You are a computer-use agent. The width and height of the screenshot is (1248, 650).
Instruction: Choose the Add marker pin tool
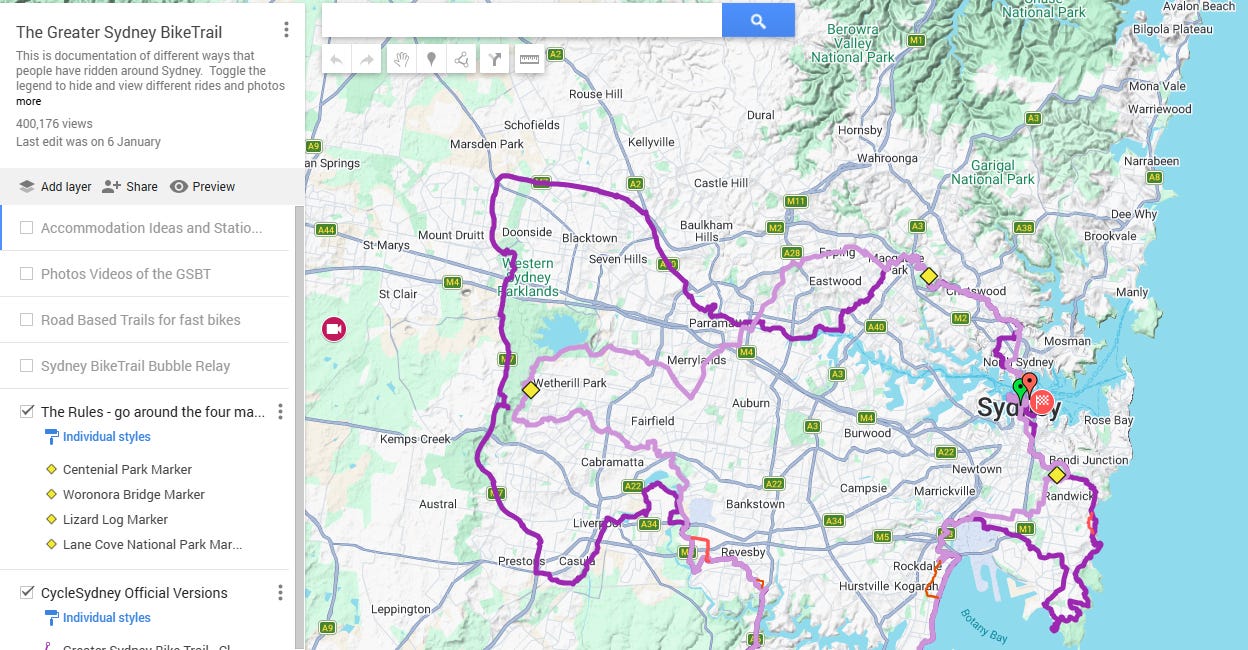431,60
